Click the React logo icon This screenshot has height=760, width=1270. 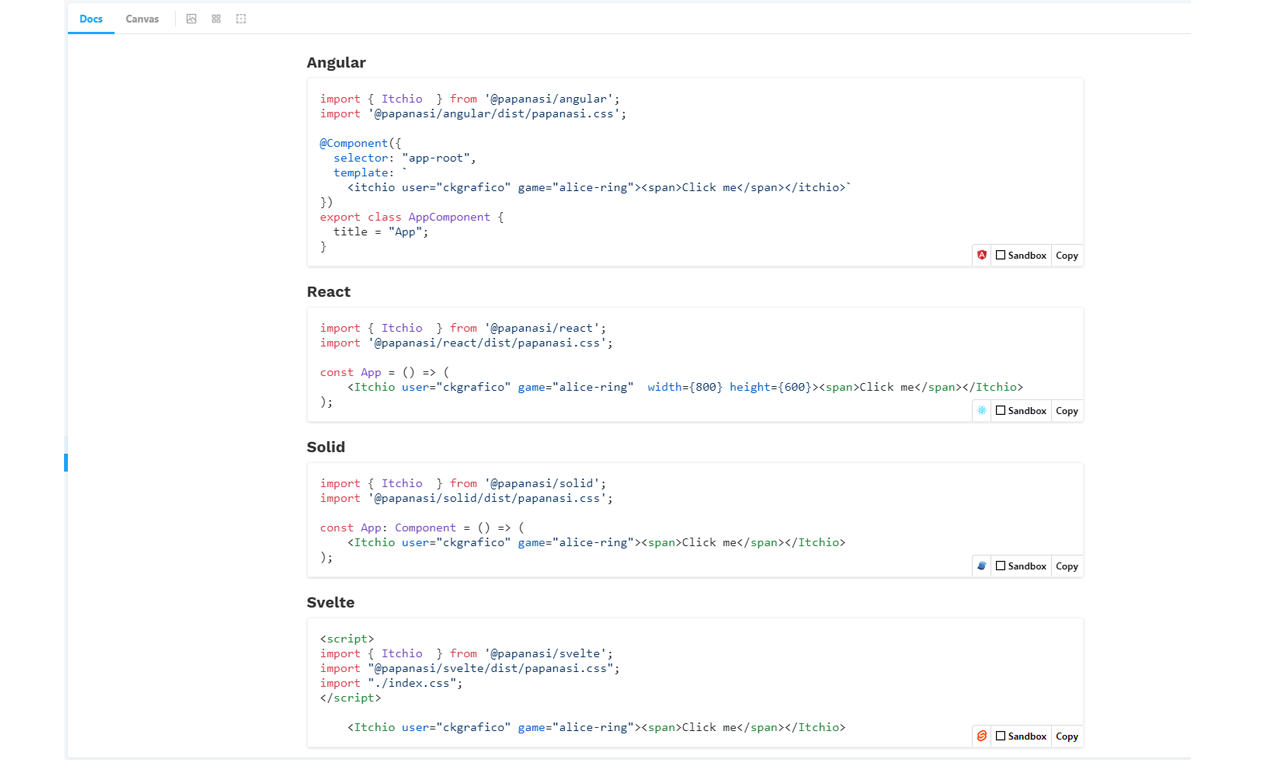982,410
